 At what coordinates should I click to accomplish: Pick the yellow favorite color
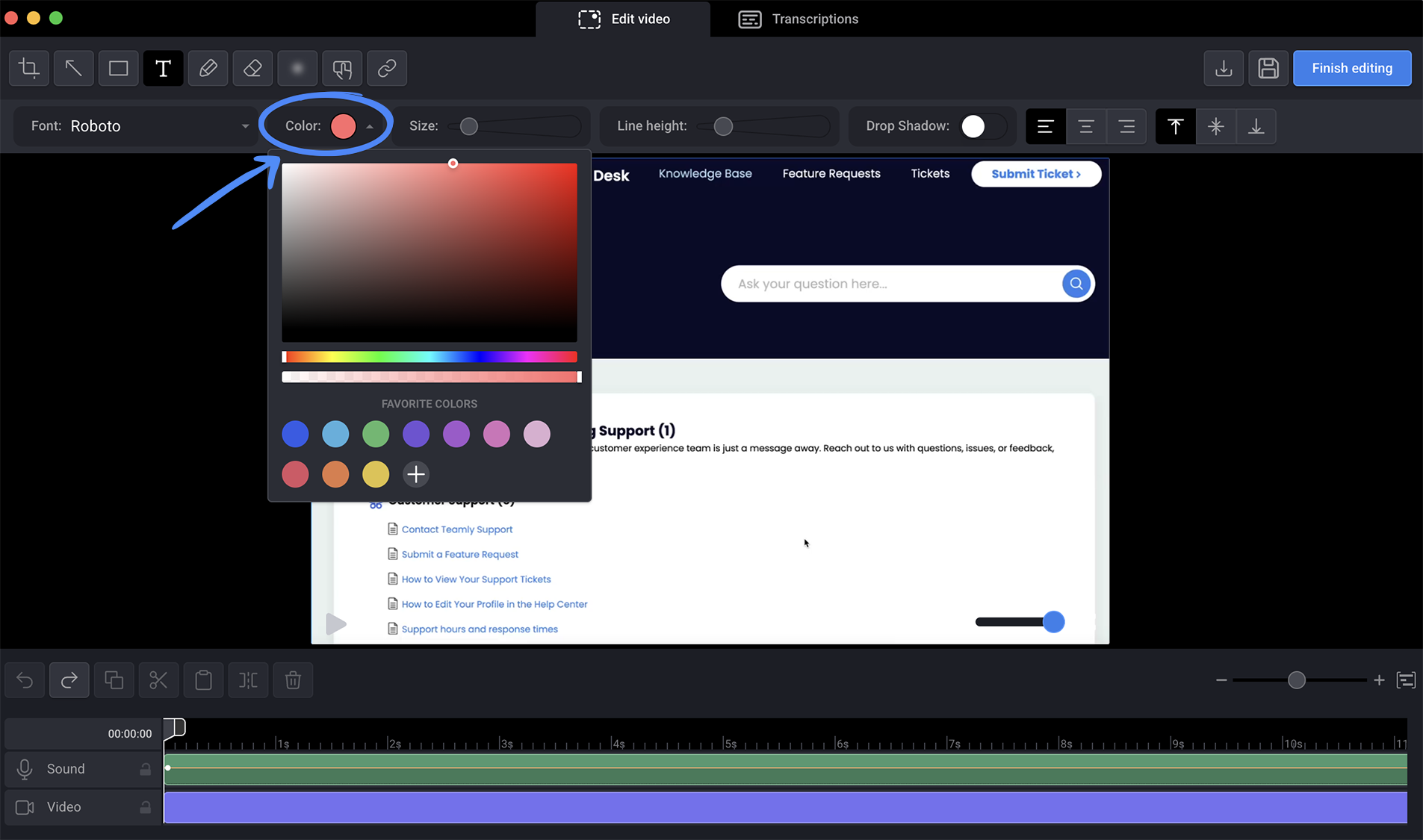point(376,474)
